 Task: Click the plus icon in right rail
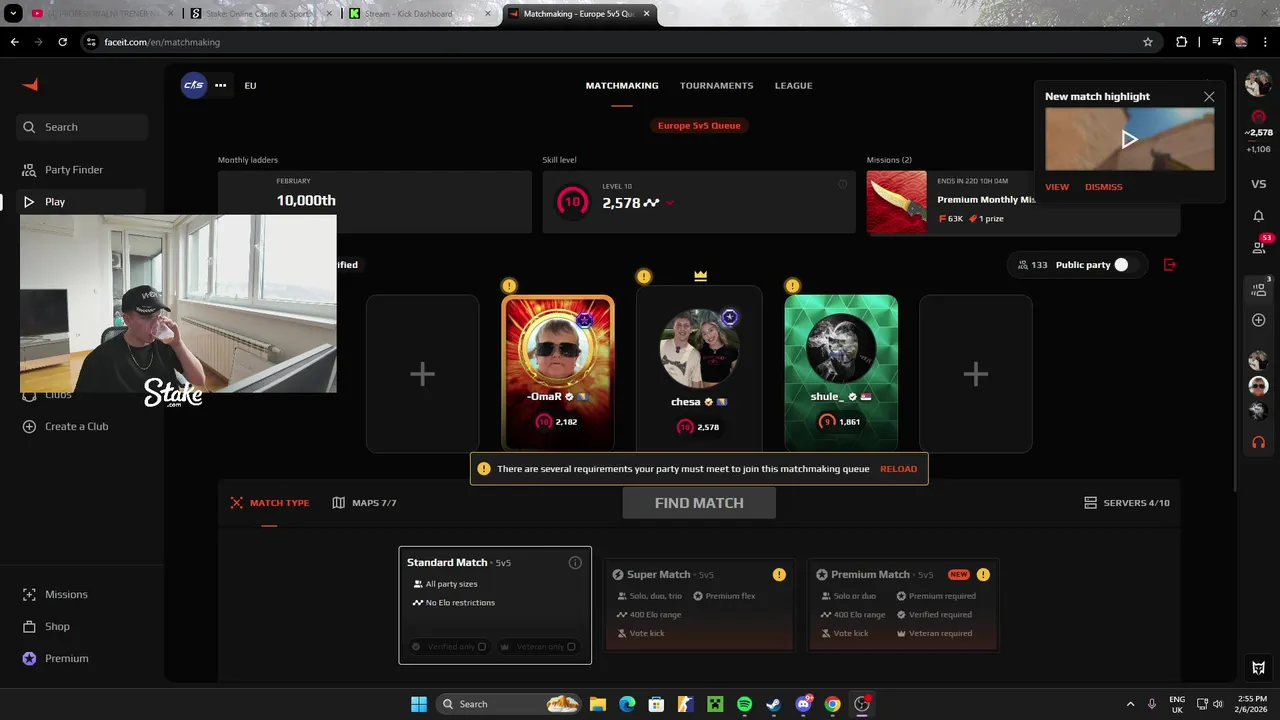pos(1259,320)
